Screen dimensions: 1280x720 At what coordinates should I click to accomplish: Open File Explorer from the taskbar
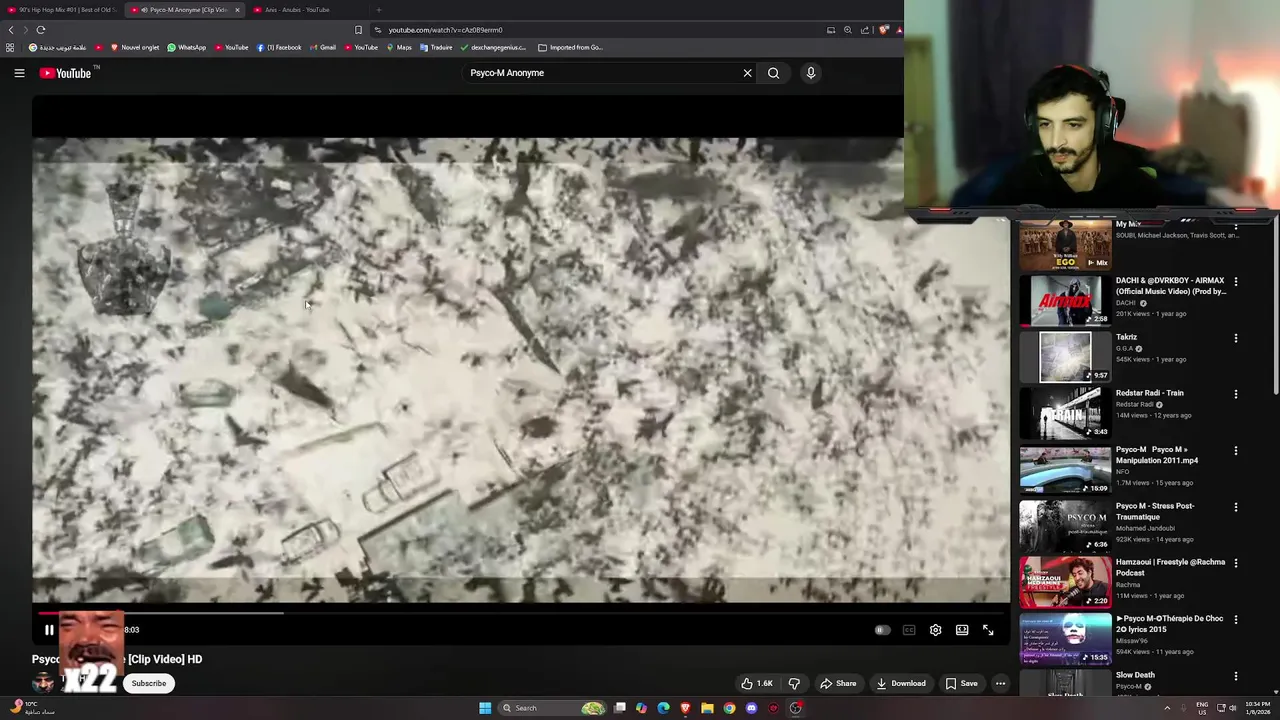point(707,708)
